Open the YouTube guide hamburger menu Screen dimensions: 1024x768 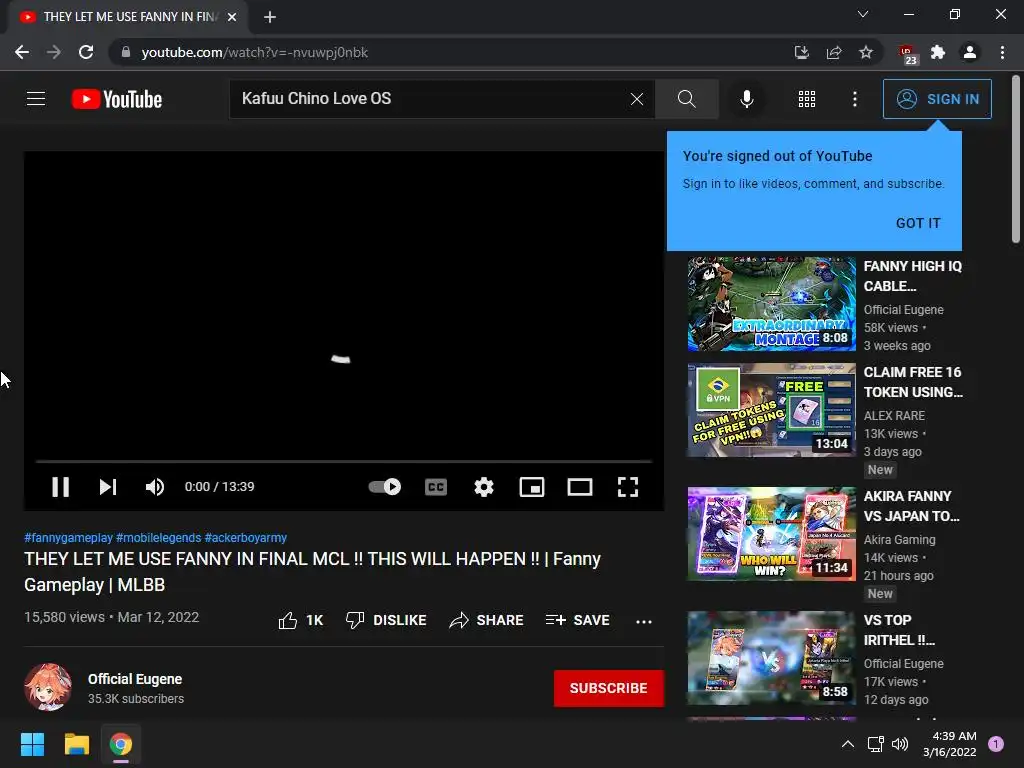pyautogui.click(x=36, y=99)
